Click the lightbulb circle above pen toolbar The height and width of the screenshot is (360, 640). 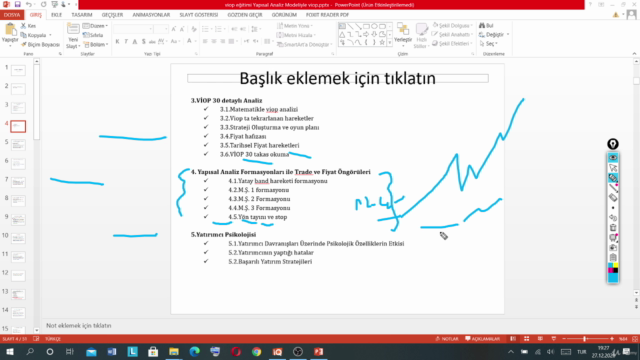pyautogui.click(x=613, y=144)
